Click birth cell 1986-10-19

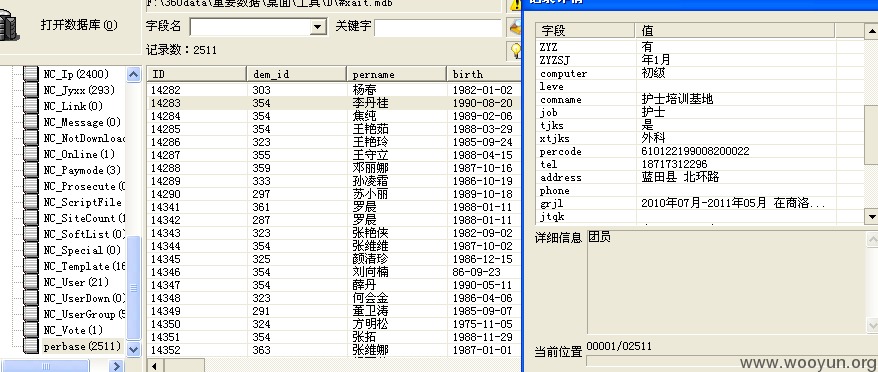[482, 182]
